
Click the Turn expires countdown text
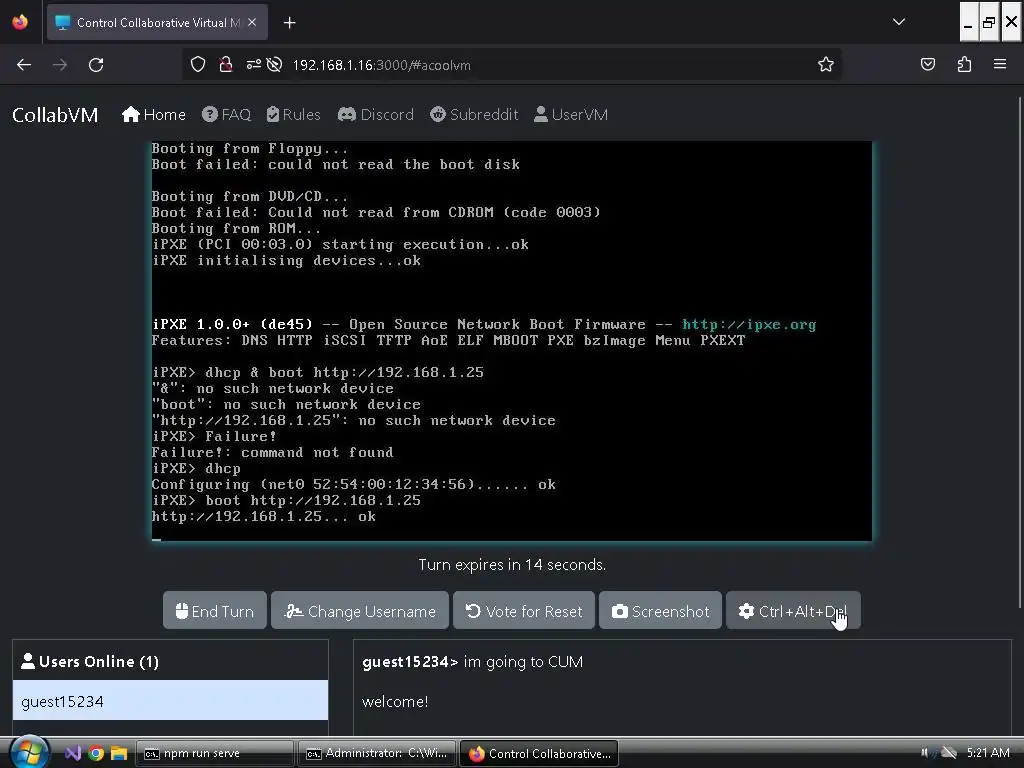[512, 565]
